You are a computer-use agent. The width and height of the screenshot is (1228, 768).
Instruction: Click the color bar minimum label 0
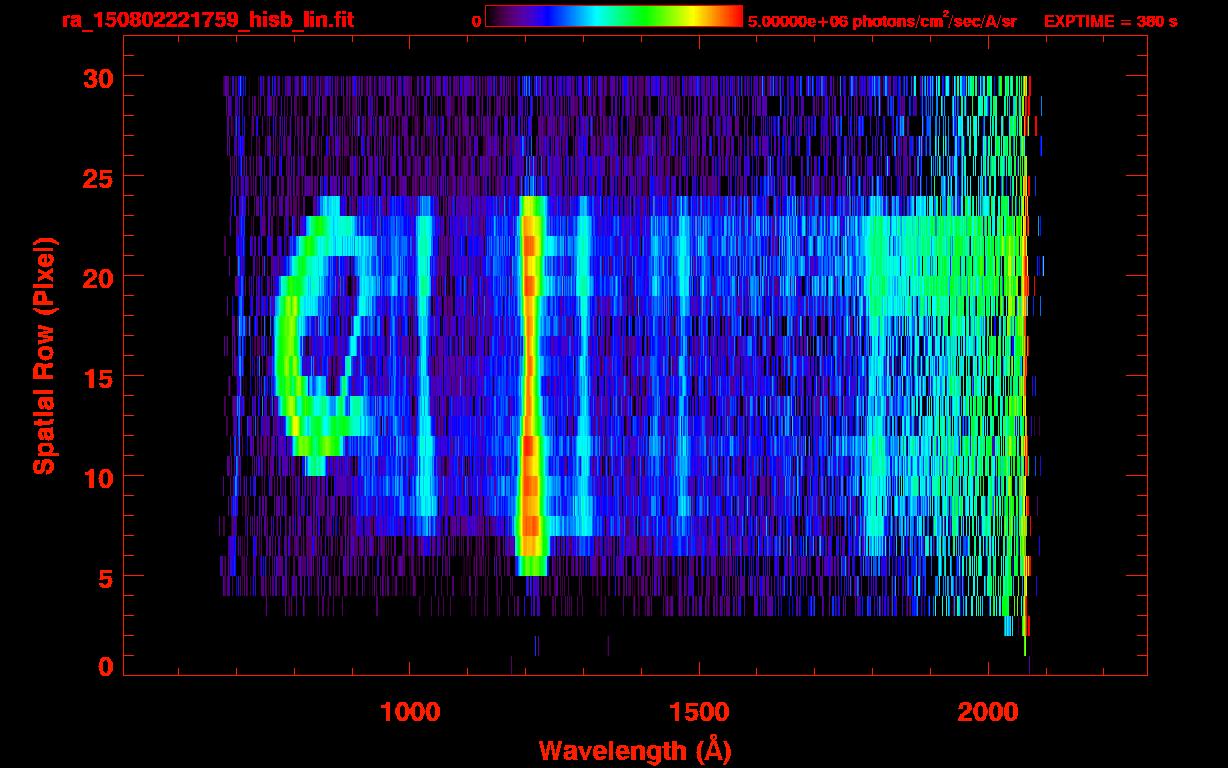point(477,21)
